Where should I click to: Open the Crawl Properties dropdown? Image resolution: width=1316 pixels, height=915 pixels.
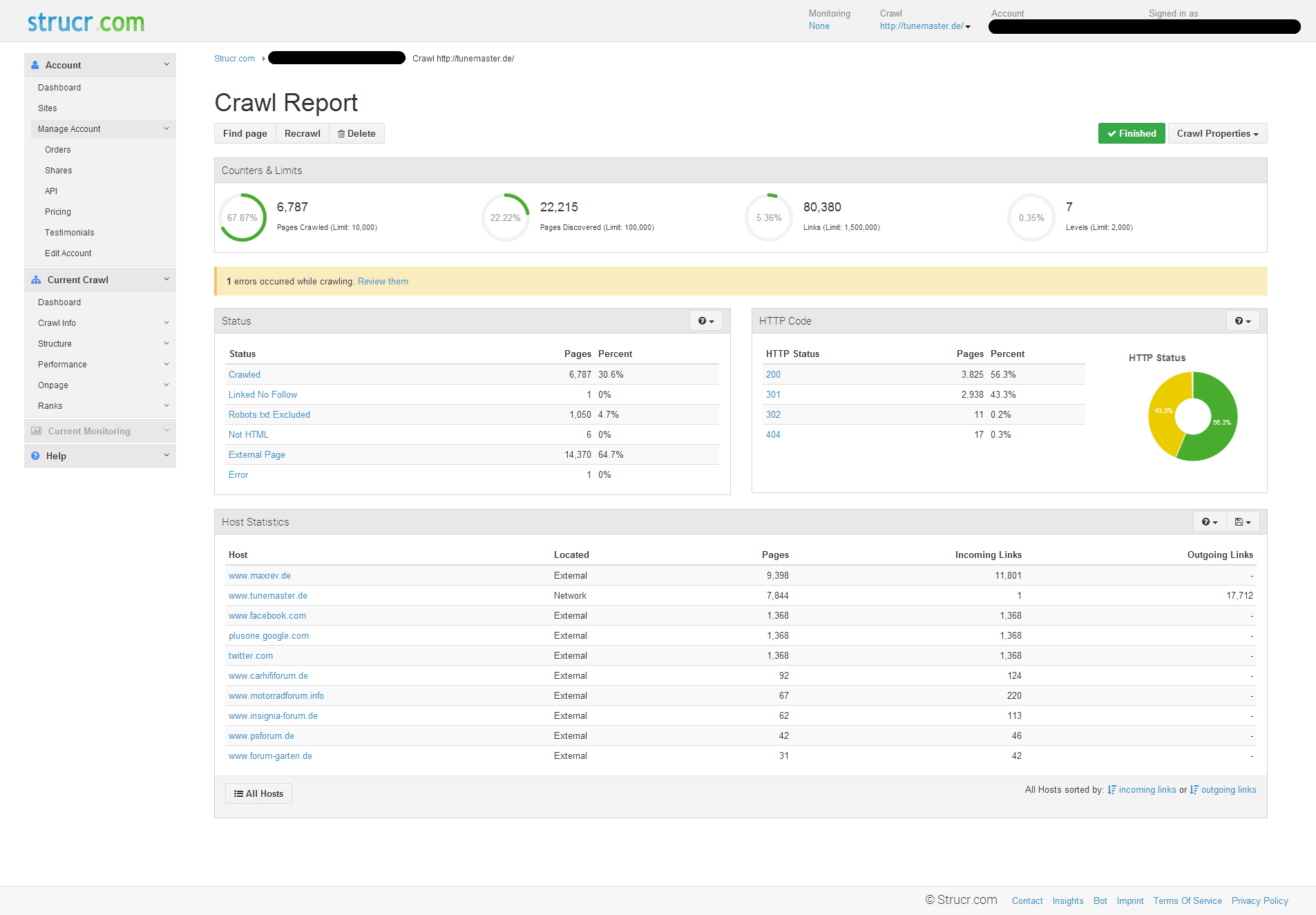point(1217,134)
